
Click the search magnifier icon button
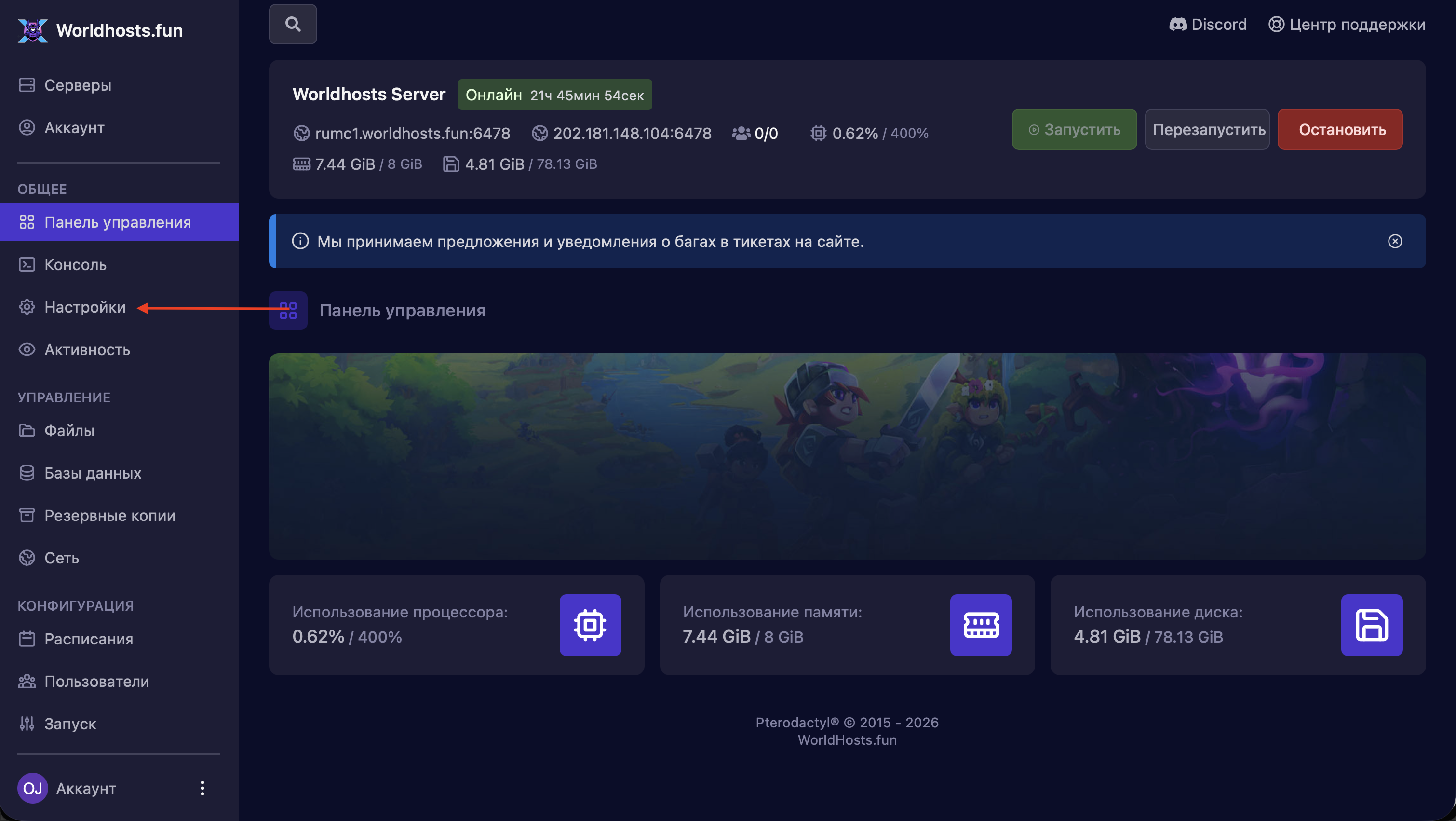pos(293,24)
